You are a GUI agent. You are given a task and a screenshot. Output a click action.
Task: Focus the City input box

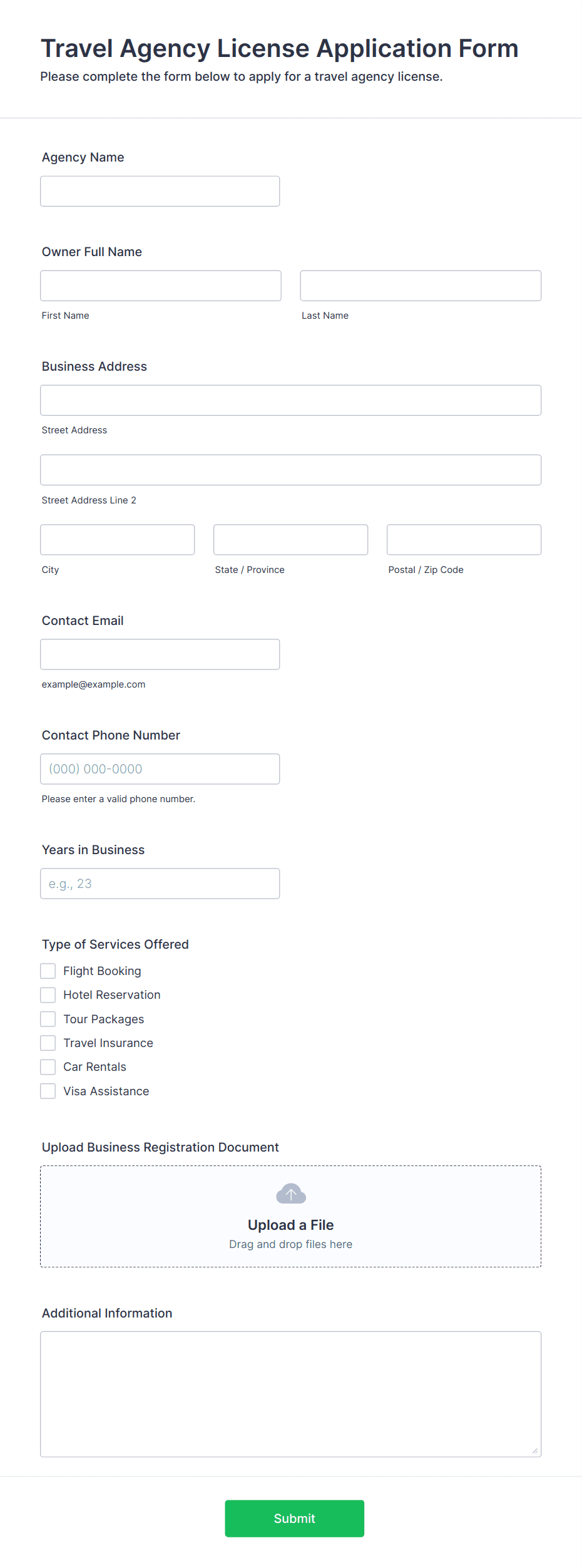tap(118, 539)
